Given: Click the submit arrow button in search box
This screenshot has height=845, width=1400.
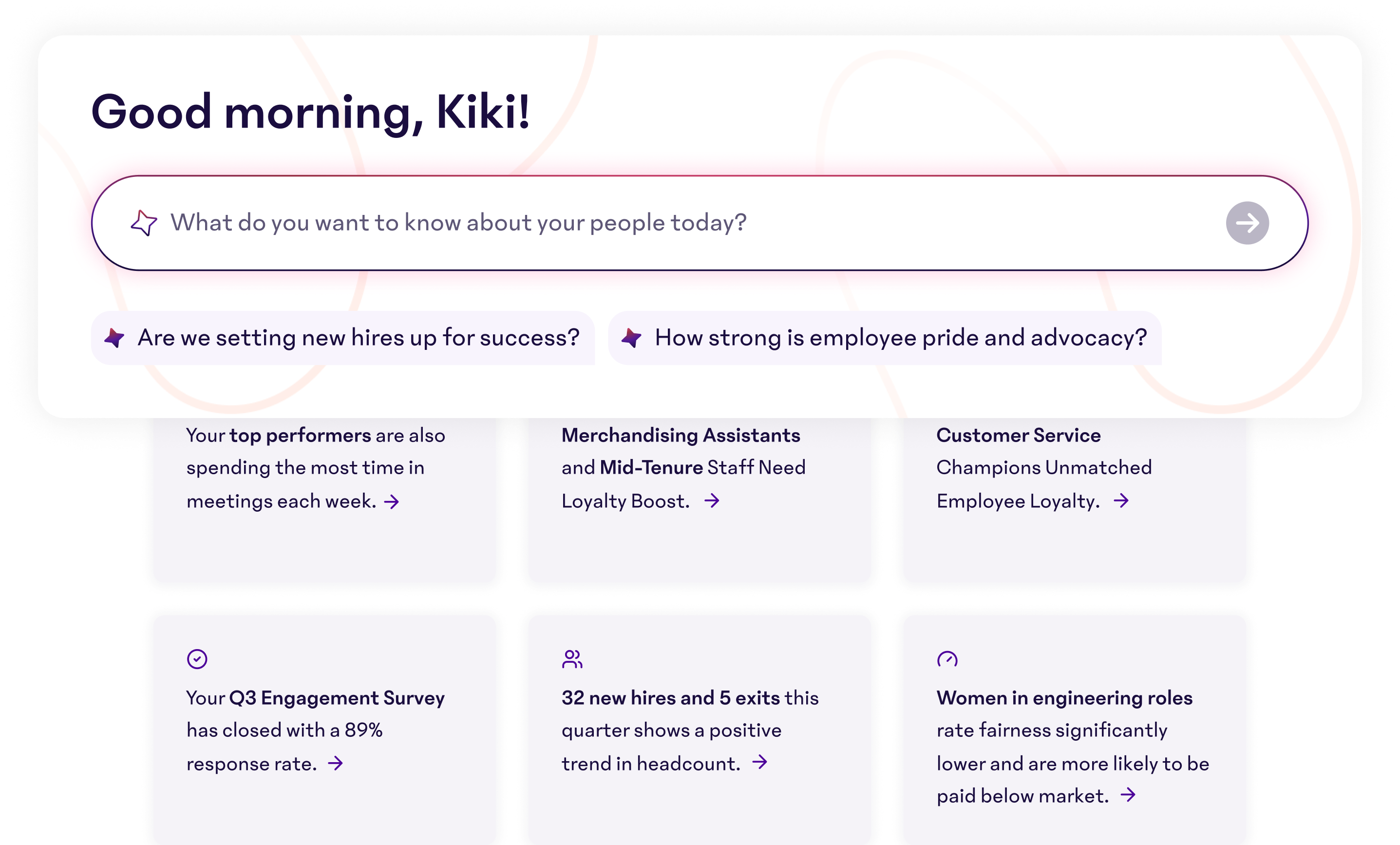Looking at the screenshot, I should tap(1247, 223).
